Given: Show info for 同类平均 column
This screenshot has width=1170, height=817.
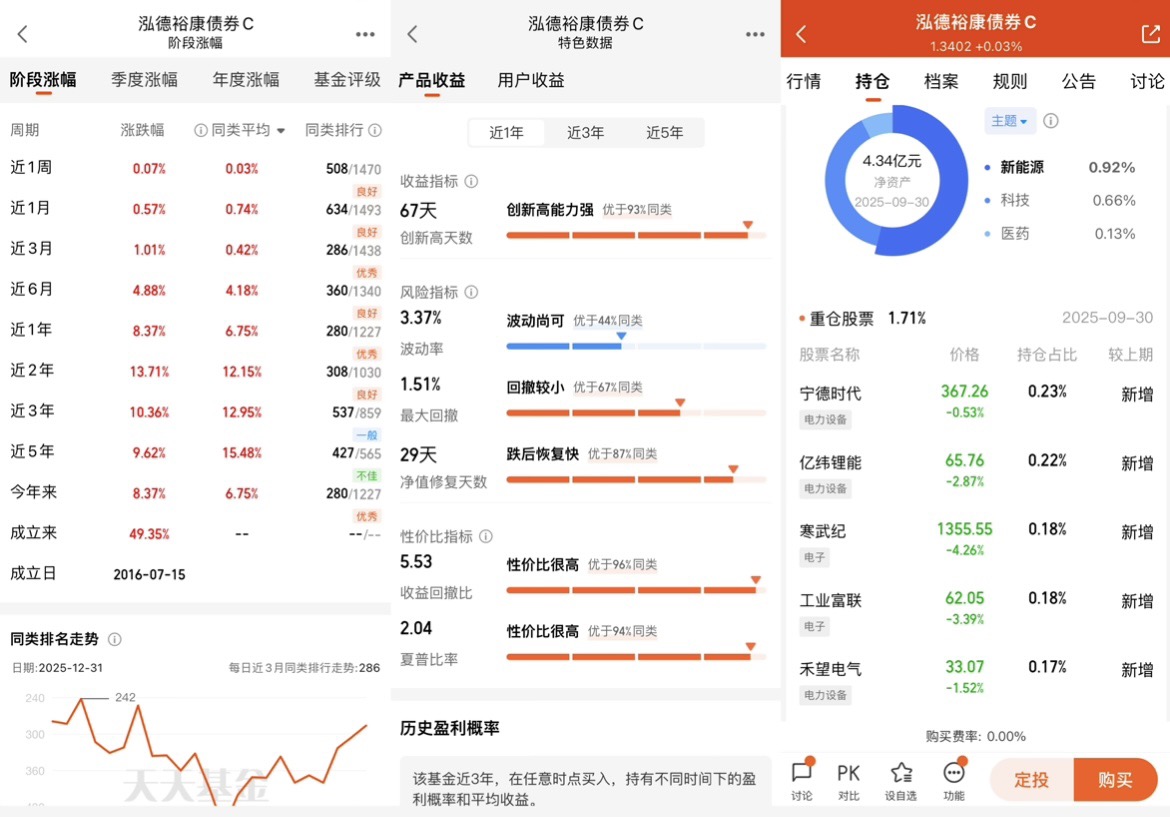Looking at the screenshot, I should (200, 131).
